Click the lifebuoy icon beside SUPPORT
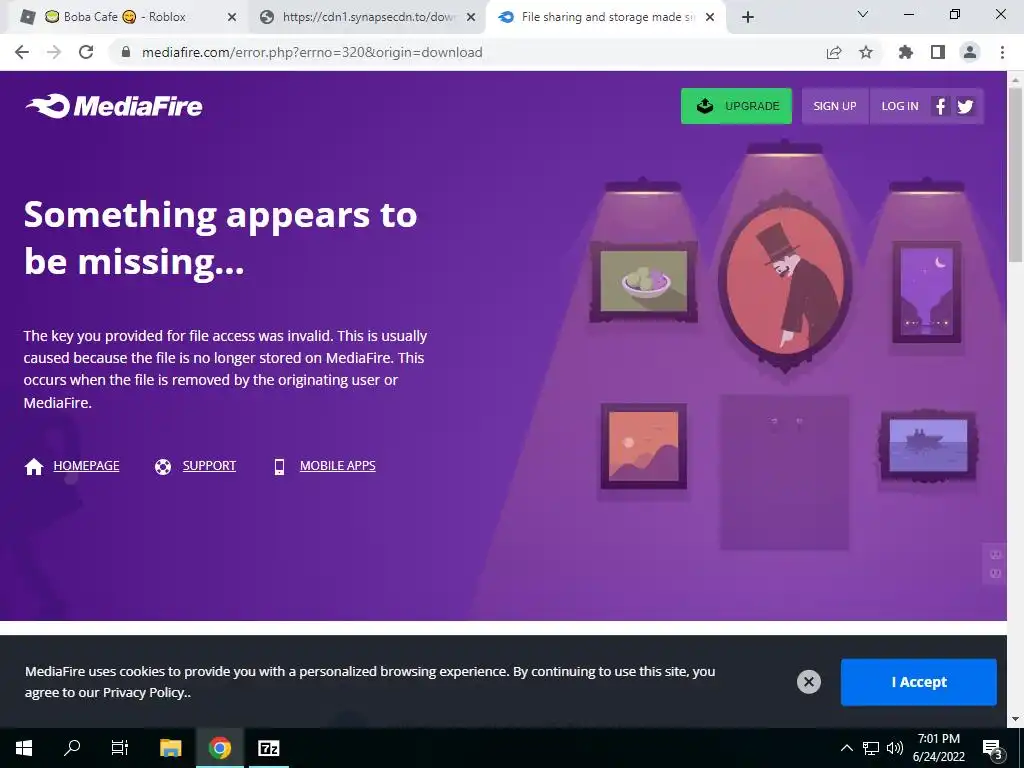This screenshot has height=768, width=1024. [163, 467]
